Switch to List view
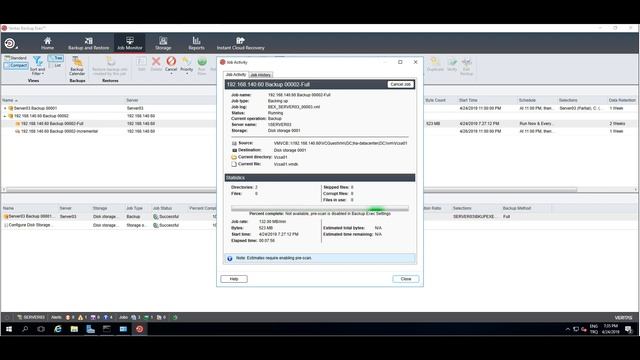 click(x=55, y=65)
